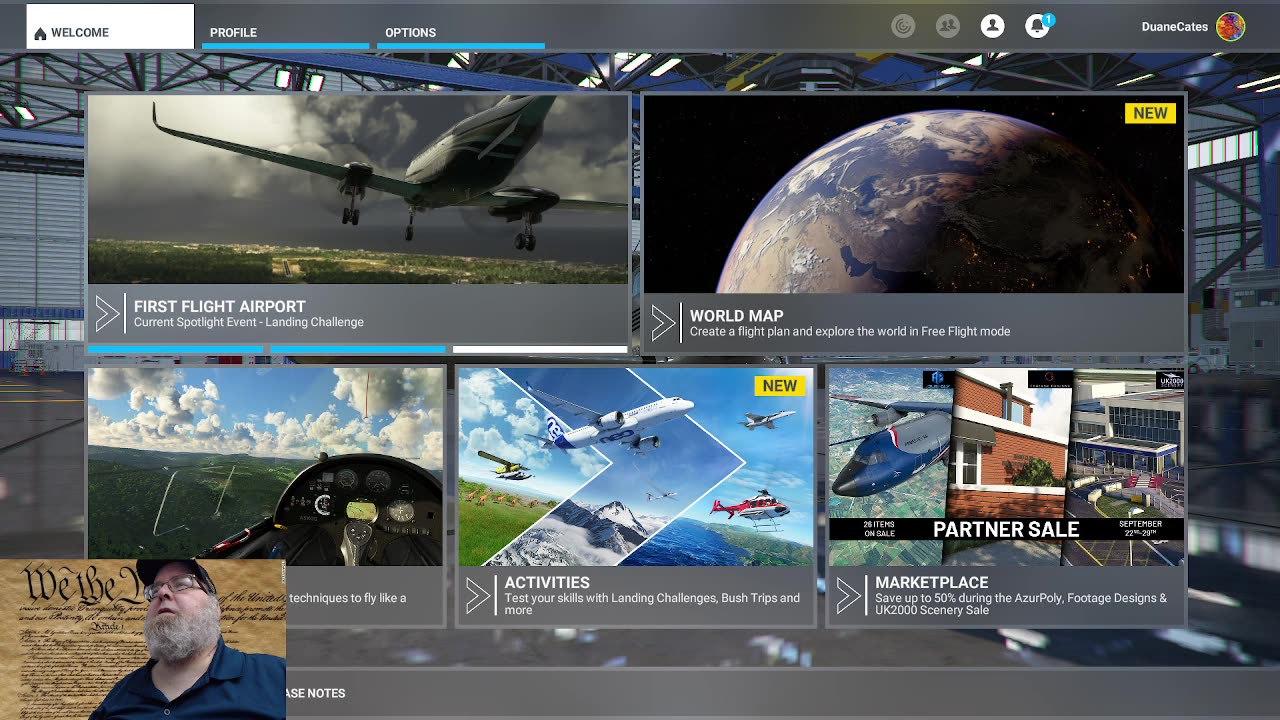Click the DuaneCates profile avatar
Image resolution: width=1280 pixels, height=720 pixels.
(1230, 27)
